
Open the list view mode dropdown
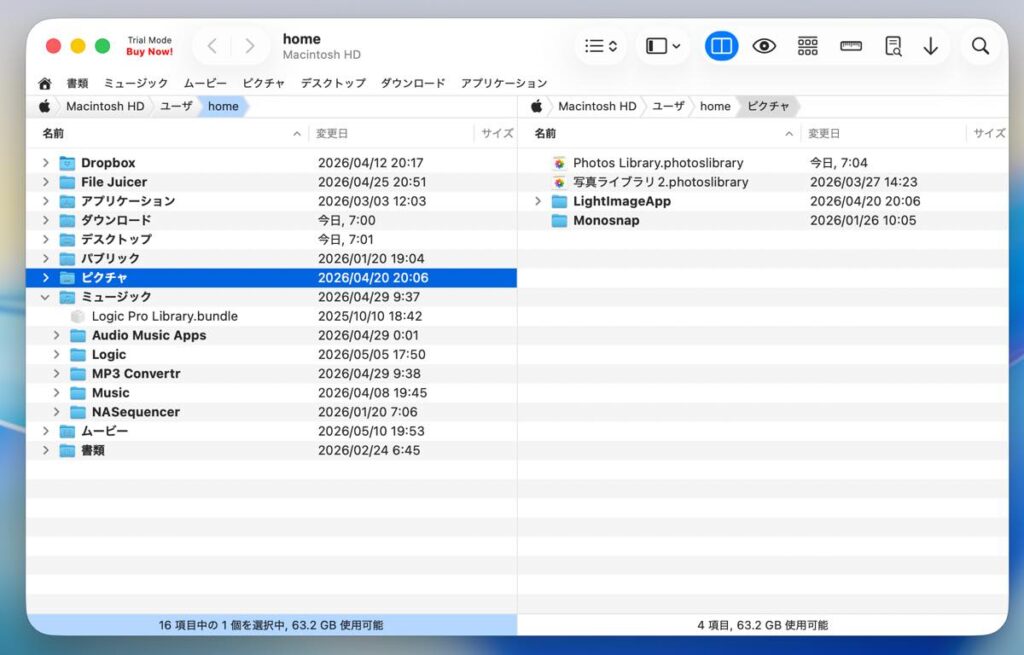(x=601, y=46)
